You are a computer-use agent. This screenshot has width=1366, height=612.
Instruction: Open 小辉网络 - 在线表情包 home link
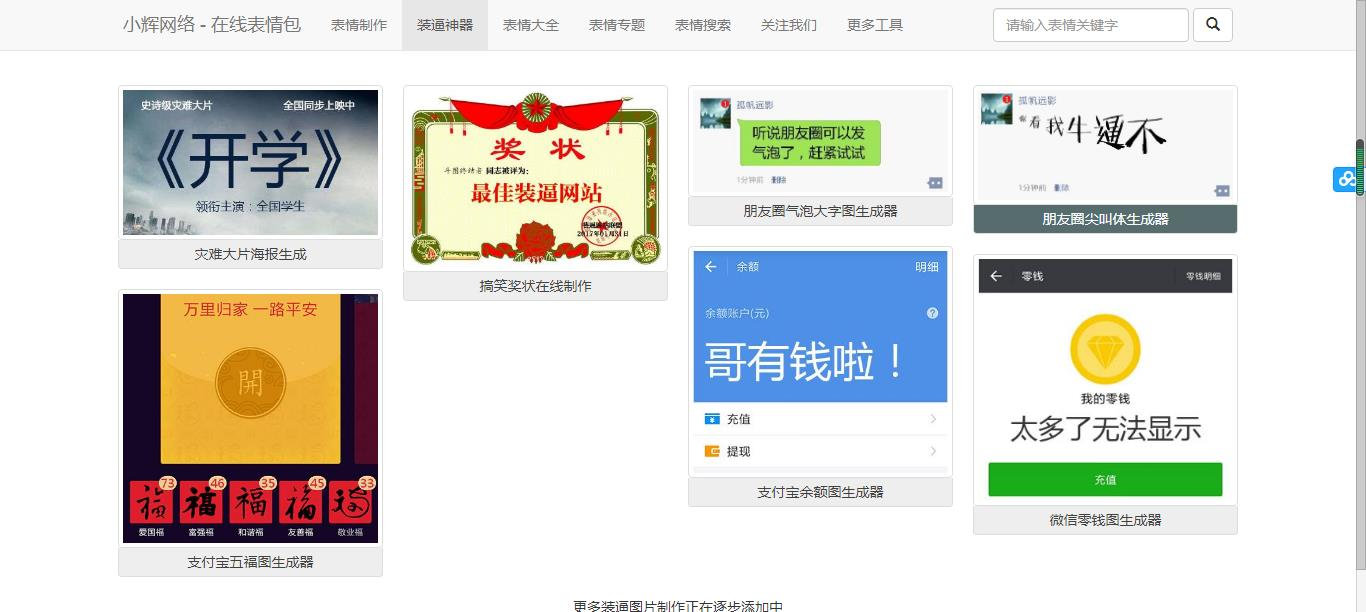click(212, 25)
